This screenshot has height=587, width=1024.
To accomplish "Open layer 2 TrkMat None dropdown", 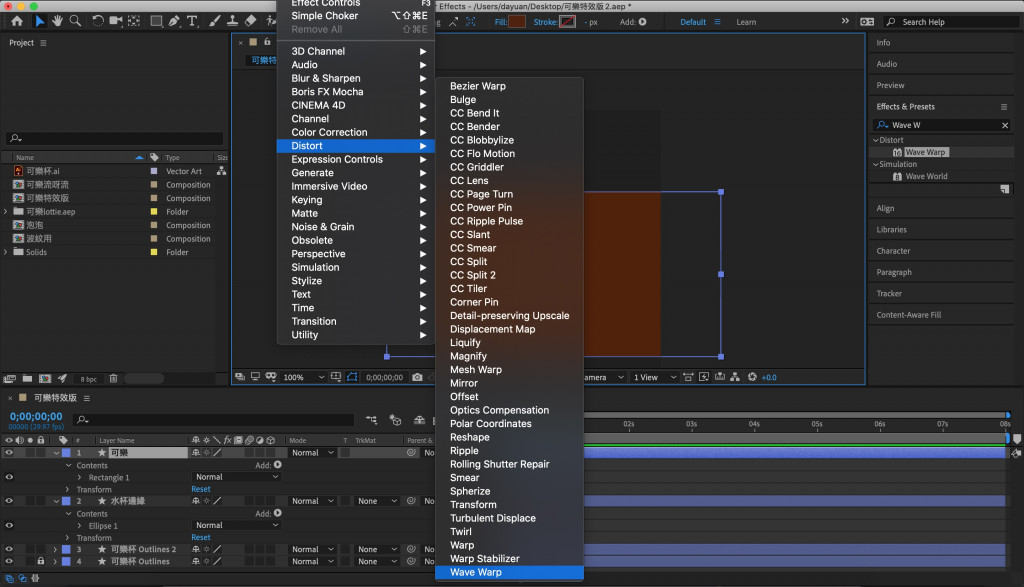I will pos(377,501).
